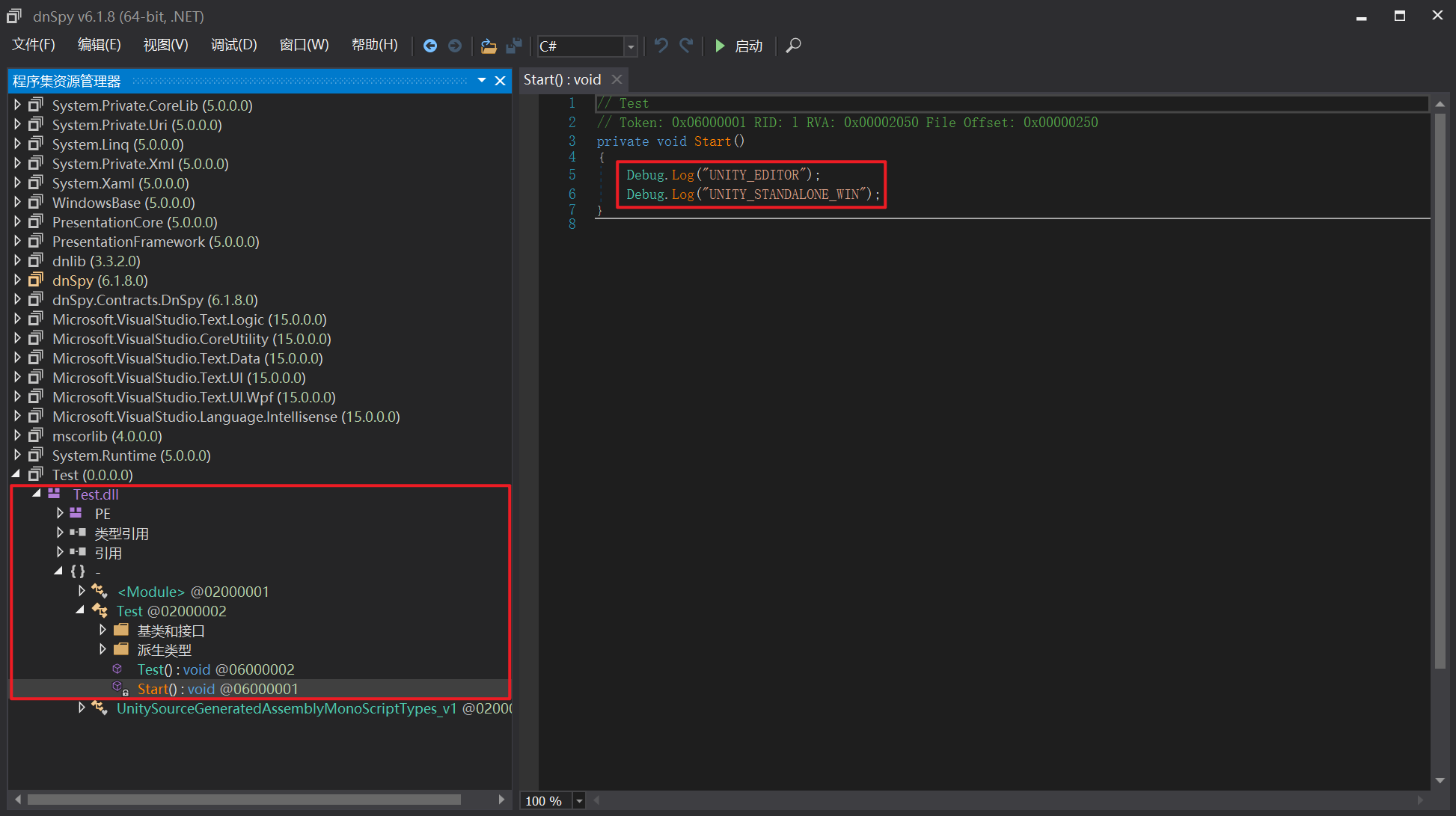
Task: Close the 程序集资源管理器 panel
Action: tap(501, 81)
